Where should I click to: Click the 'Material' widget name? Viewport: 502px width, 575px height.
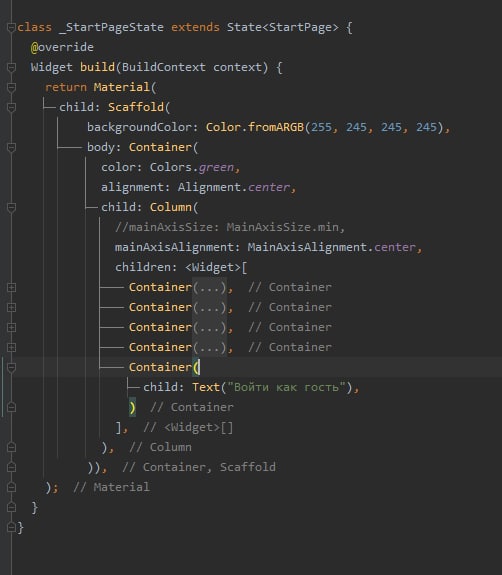click(121, 87)
